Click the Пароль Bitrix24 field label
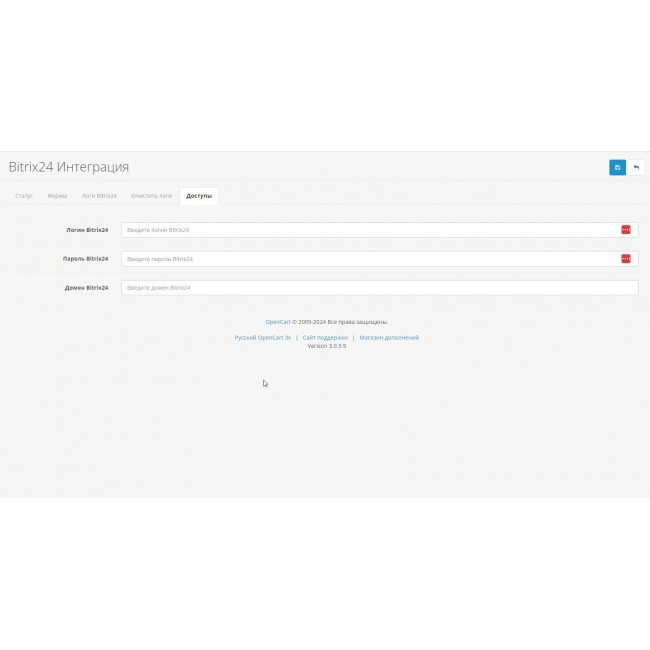 click(x=85, y=259)
